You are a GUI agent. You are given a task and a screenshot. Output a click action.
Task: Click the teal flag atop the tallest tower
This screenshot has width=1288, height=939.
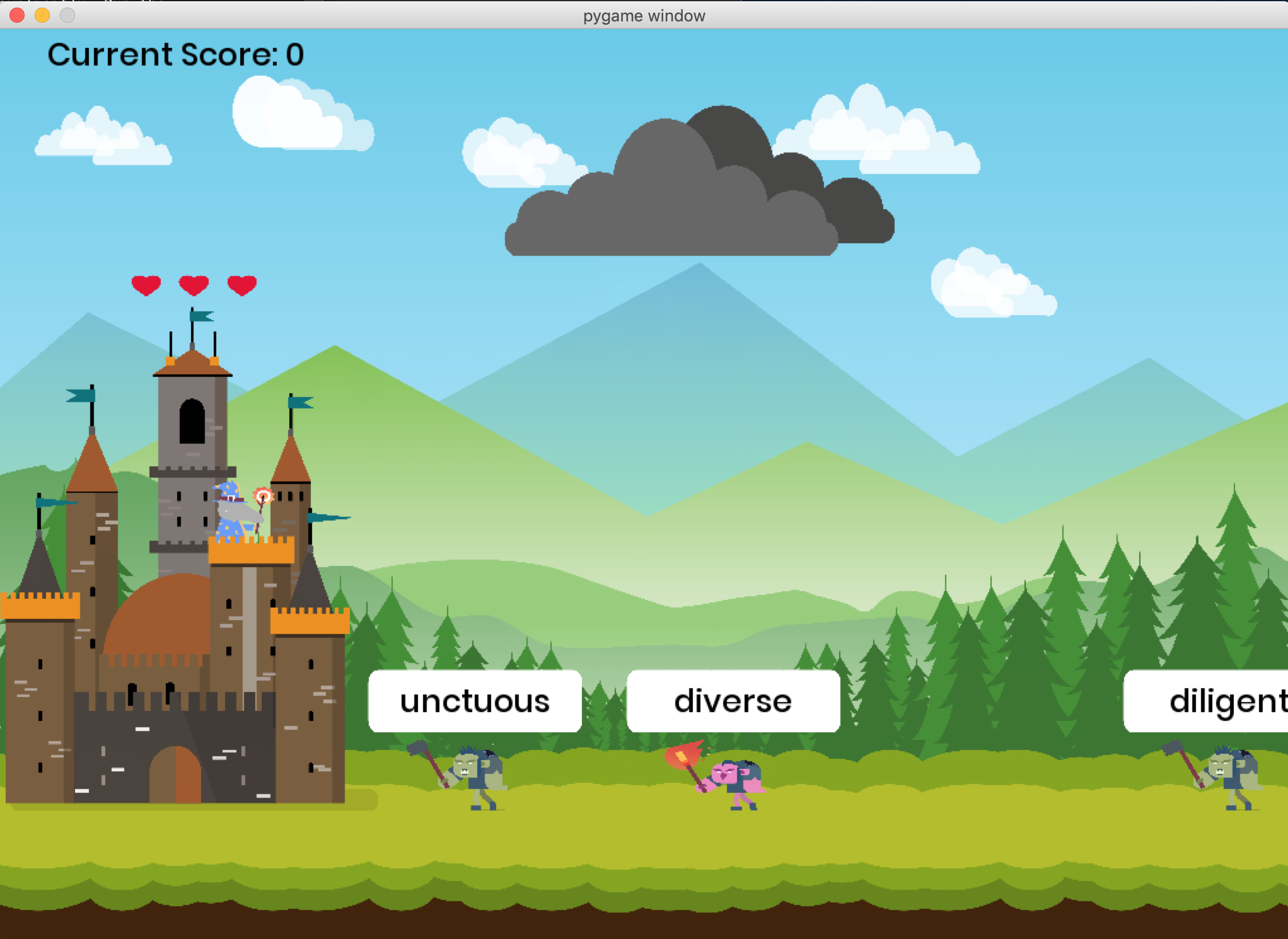[x=202, y=316]
